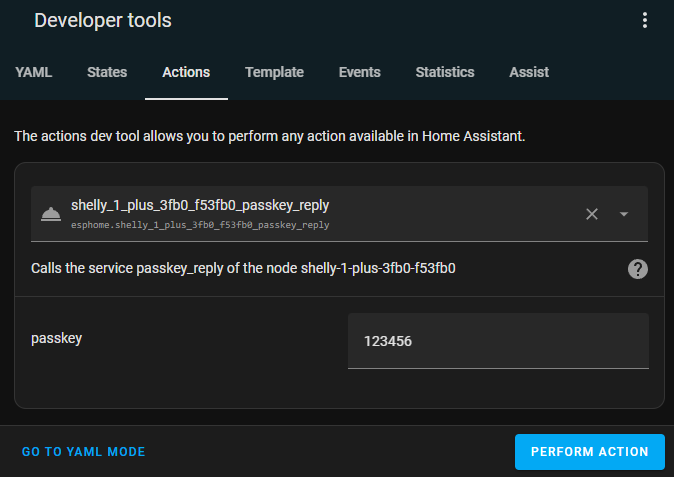
Task: Click the passkey field label
Action: pyautogui.click(x=56, y=339)
